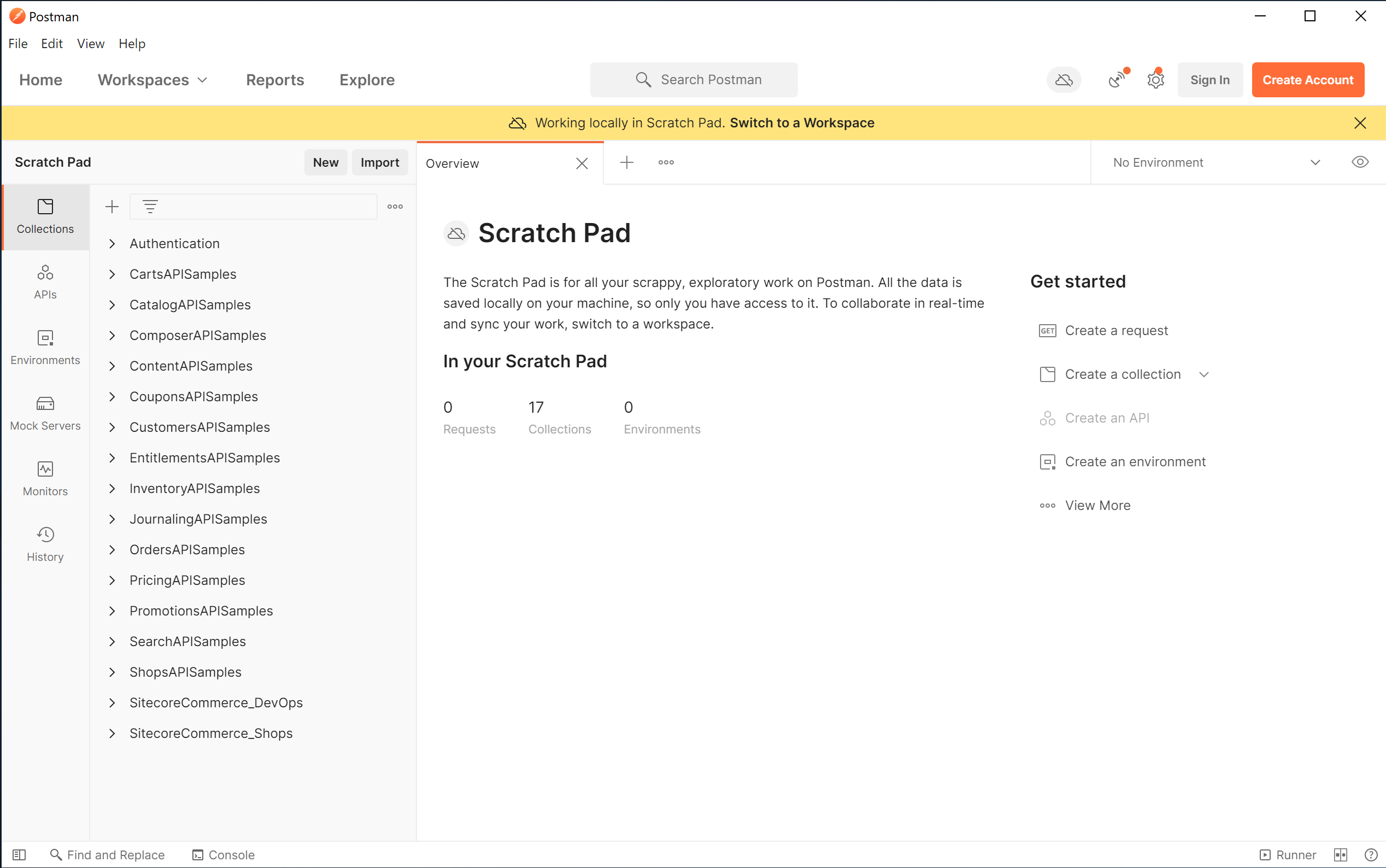Open Find and Replace
Screen dimensions: 1386x868
[107, 855]
